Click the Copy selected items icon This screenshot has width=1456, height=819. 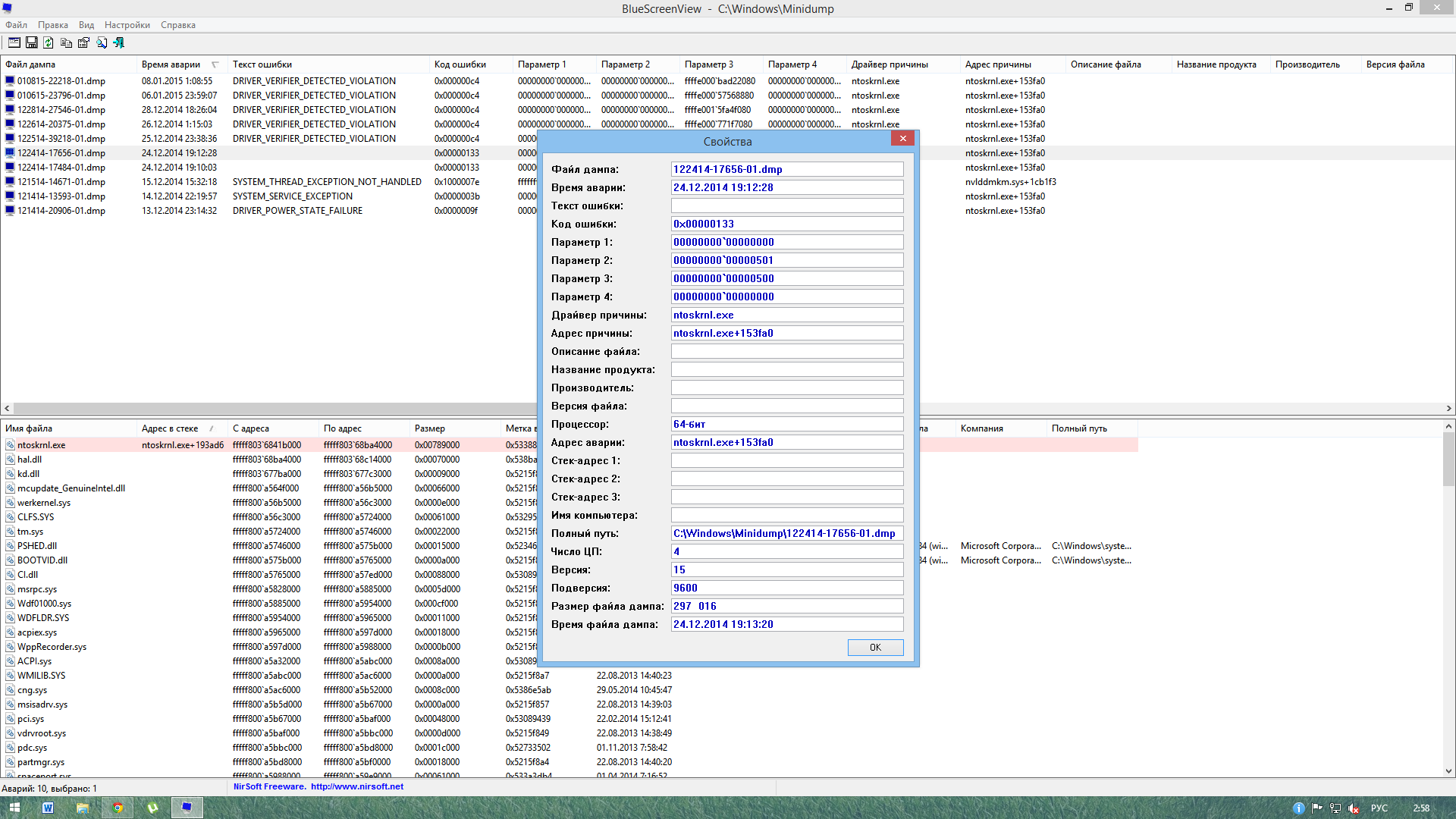coord(66,43)
